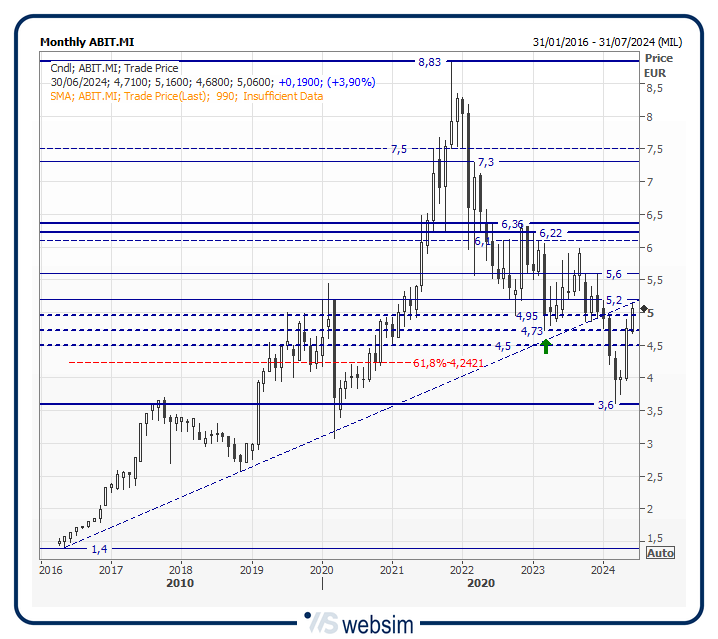Click the 8,83 resistance level label

[x=429, y=62]
